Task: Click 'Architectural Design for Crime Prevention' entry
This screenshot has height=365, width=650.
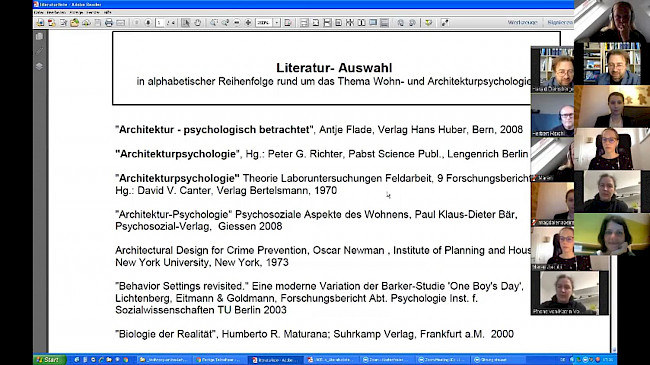Action: click(x=211, y=250)
